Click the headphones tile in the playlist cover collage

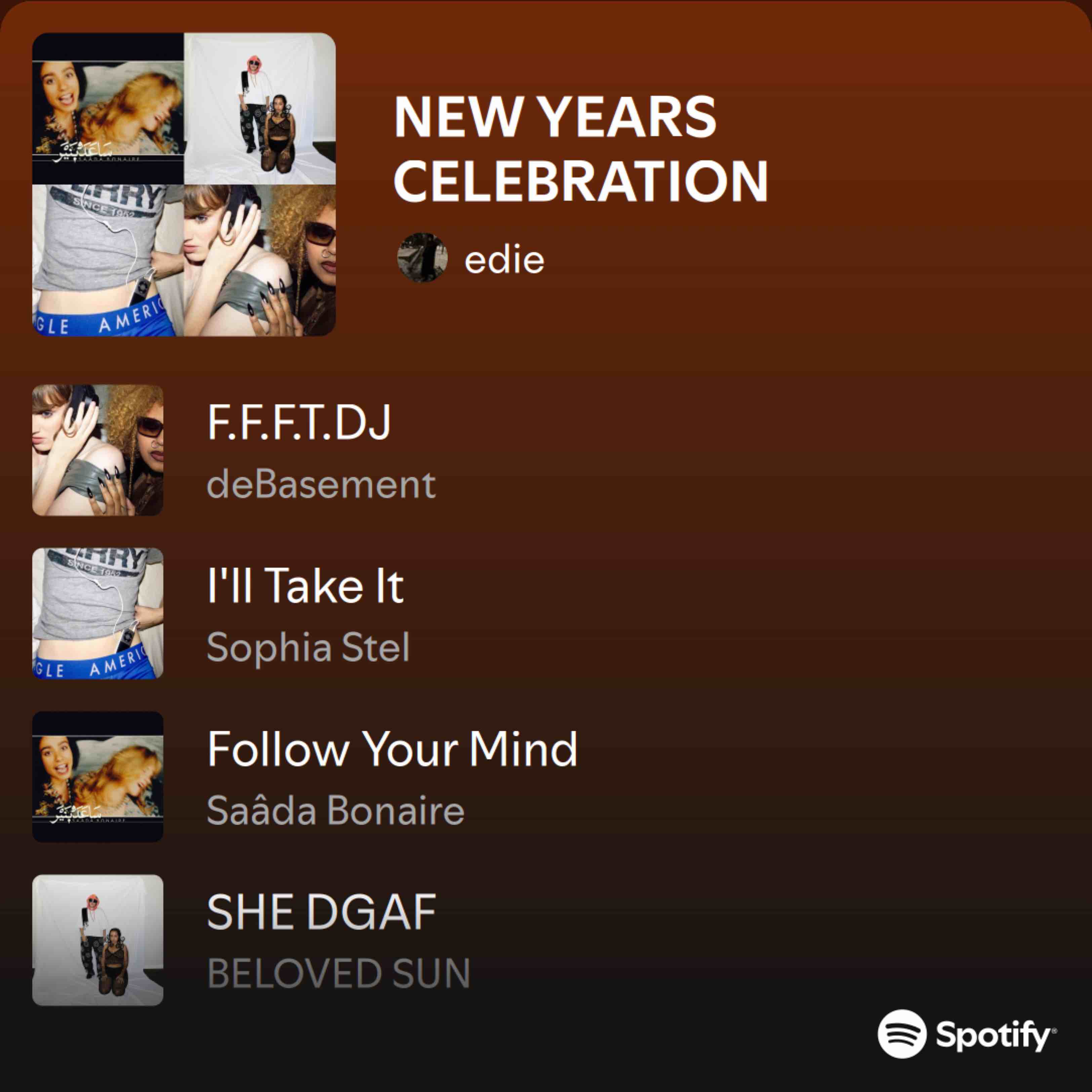coord(260,260)
